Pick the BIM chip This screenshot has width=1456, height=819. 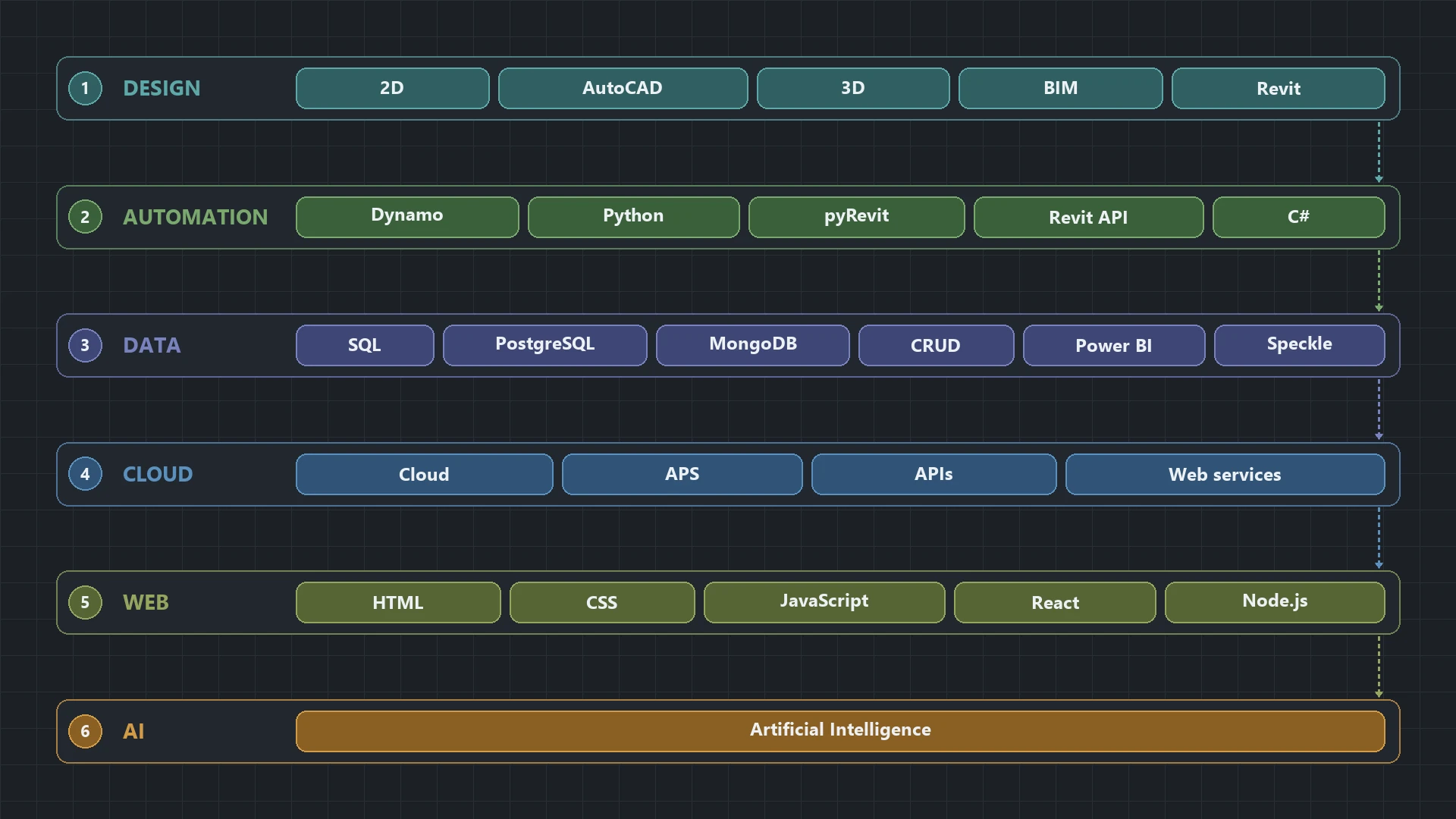point(1061,88)
